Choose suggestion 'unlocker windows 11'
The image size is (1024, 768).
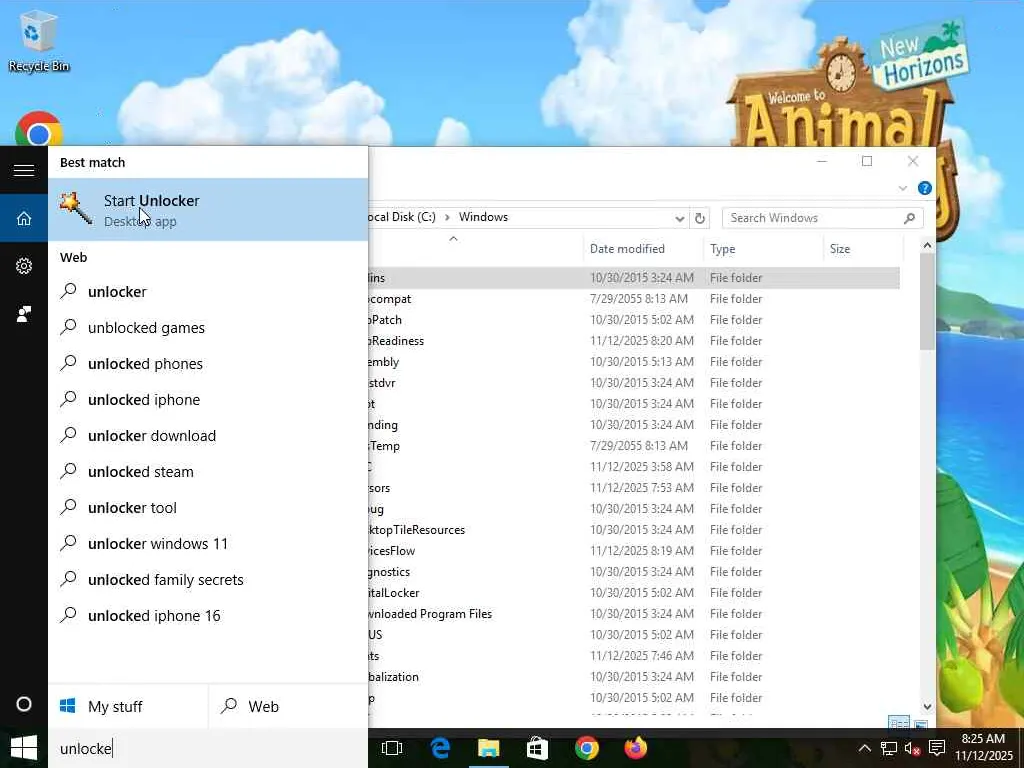click(208, 543)
